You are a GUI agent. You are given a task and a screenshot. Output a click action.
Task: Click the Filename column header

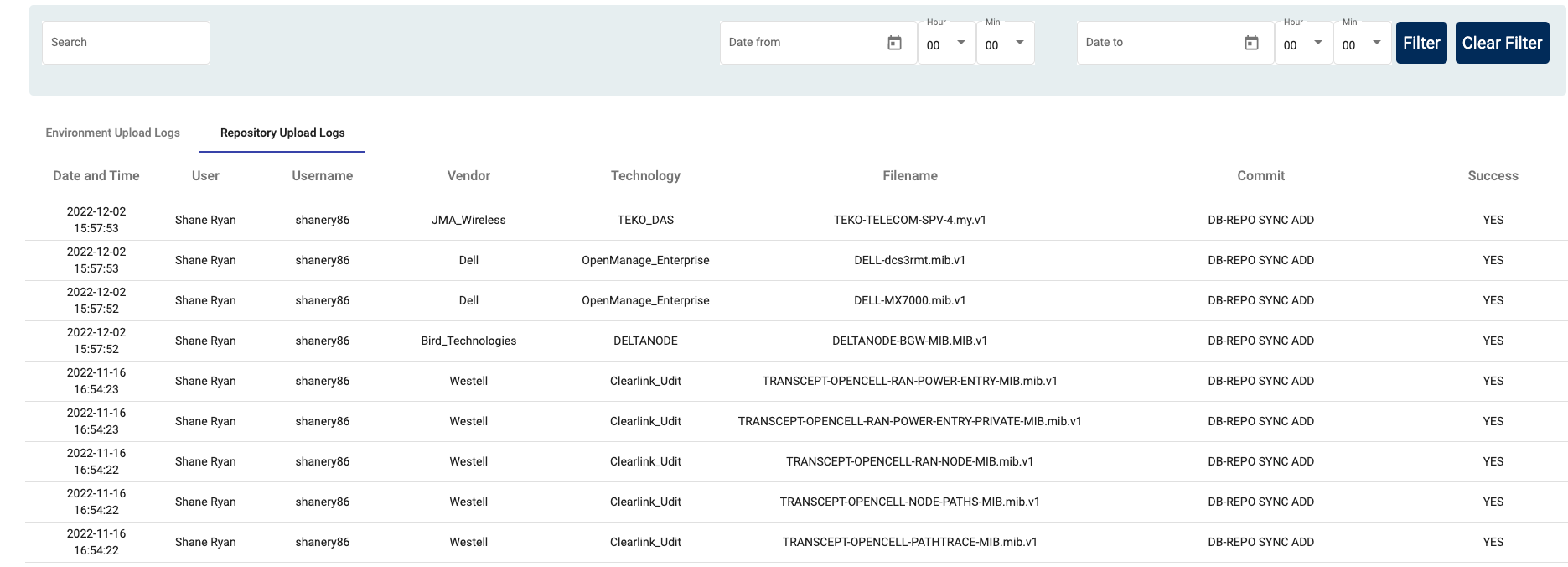click(x=909, y=176)
